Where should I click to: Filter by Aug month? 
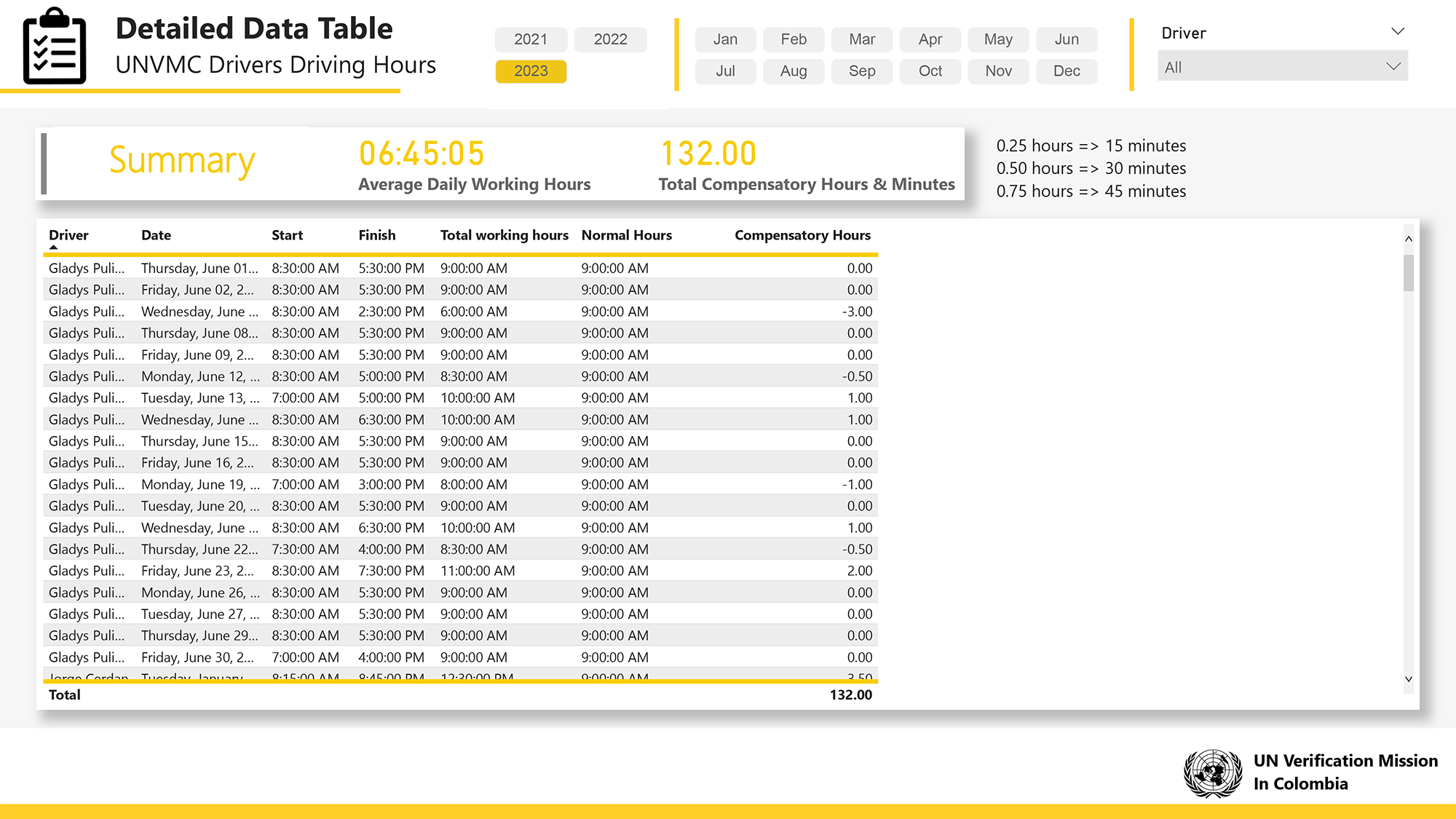click(x=794, y=71)
